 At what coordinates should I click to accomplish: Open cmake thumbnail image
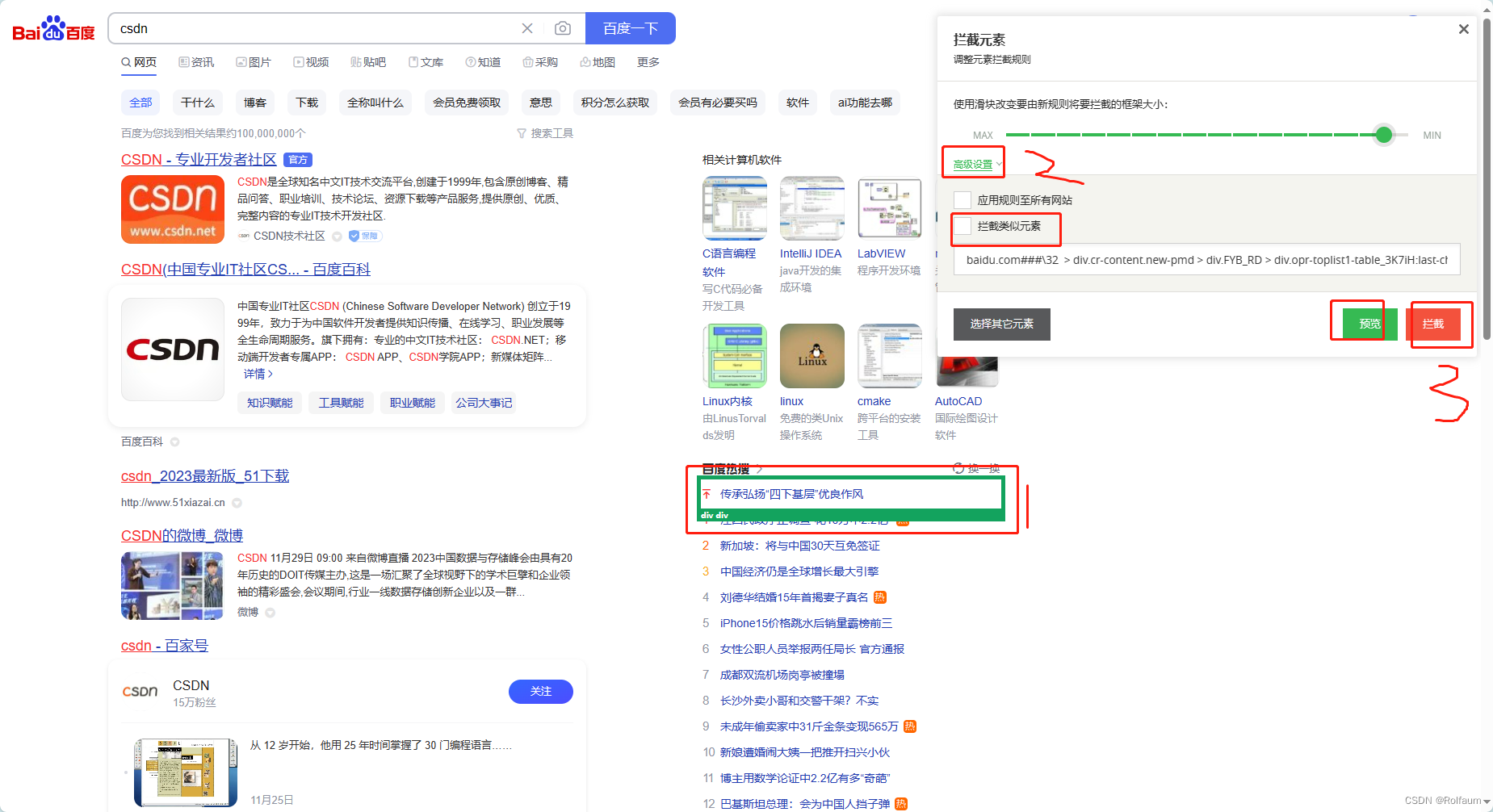pyautogui.click(x=890, y=356)
